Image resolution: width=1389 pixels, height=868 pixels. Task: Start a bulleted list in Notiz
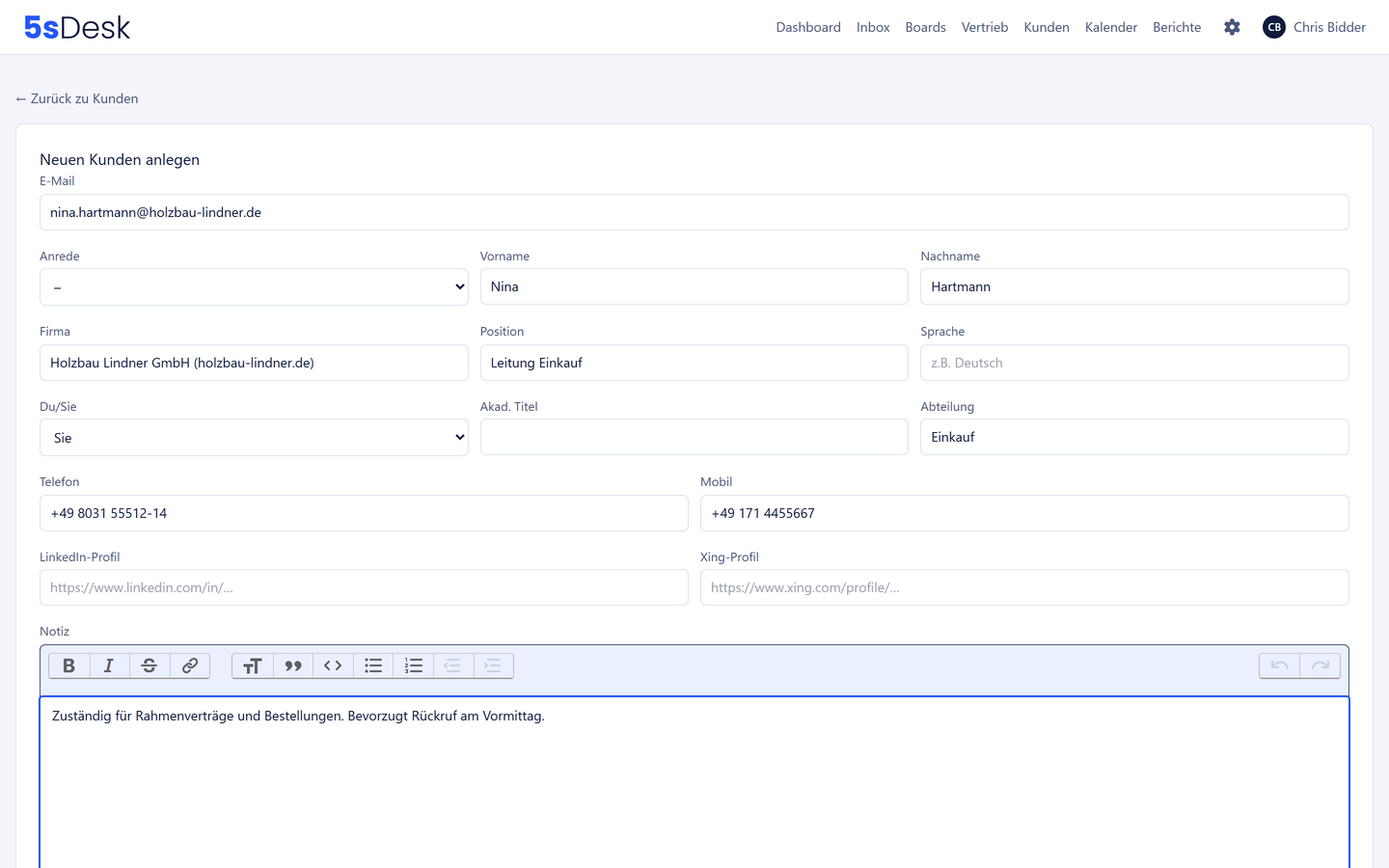(373, 665)
